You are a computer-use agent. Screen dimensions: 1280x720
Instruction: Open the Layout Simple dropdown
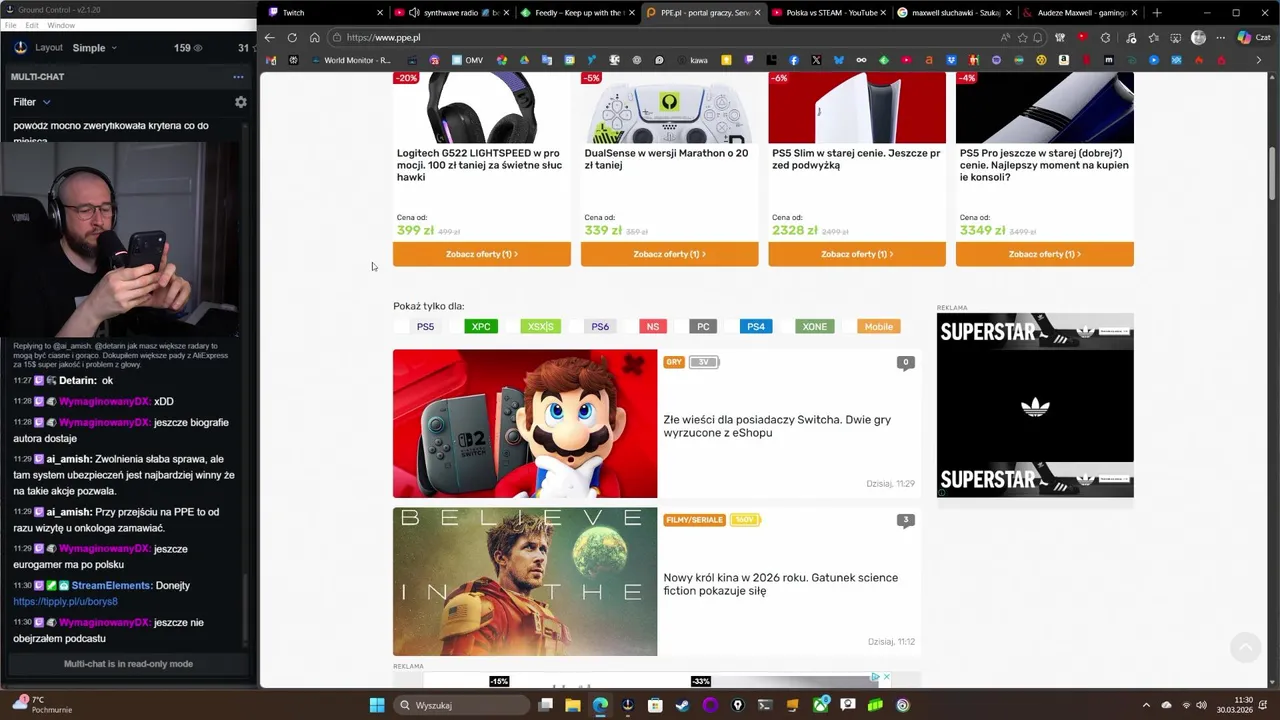[x=94, y=48]
